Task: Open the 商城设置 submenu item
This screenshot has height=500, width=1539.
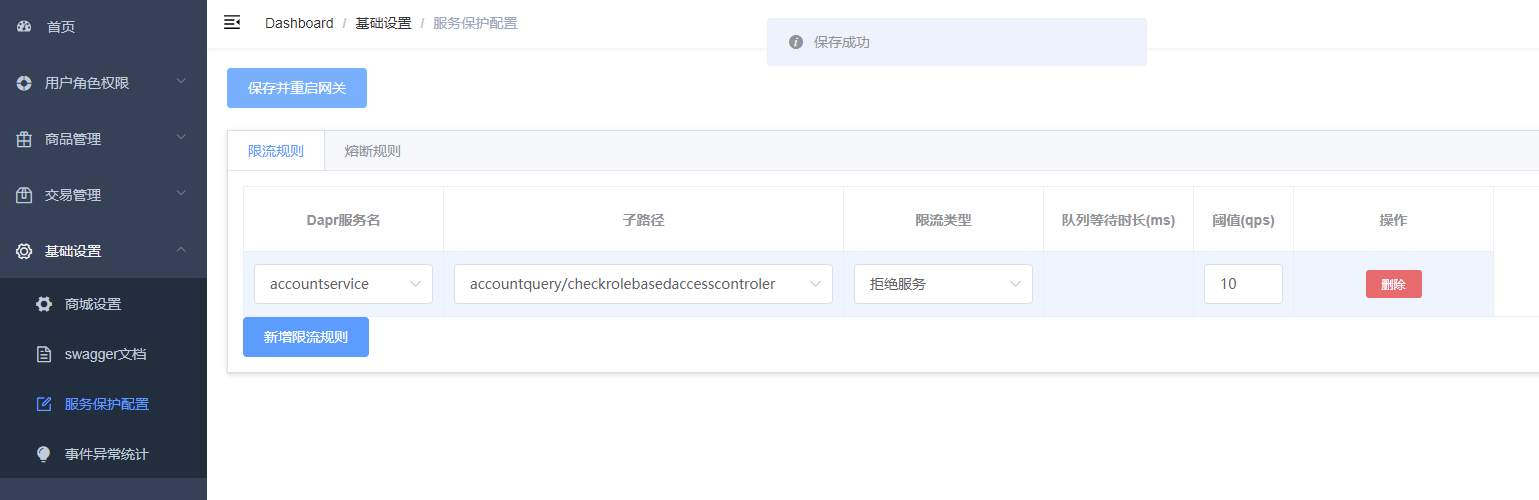Action: (x=103, y=304)
